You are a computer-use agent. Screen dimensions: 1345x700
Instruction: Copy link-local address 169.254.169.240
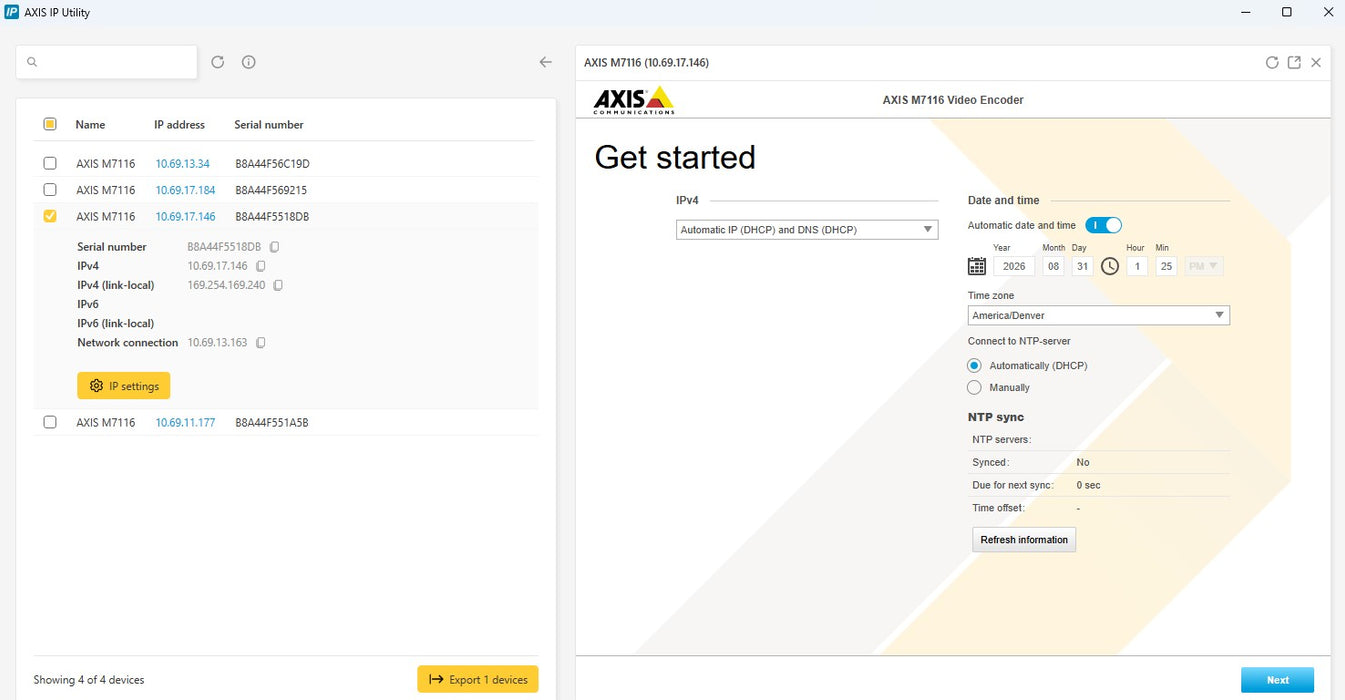(278, 285)
